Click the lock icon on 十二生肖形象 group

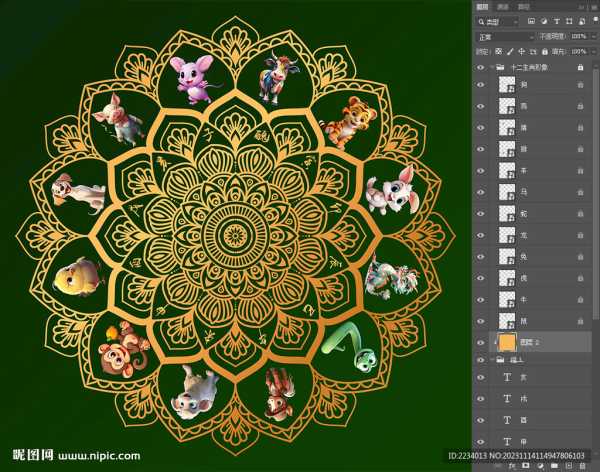coord(580,67)
